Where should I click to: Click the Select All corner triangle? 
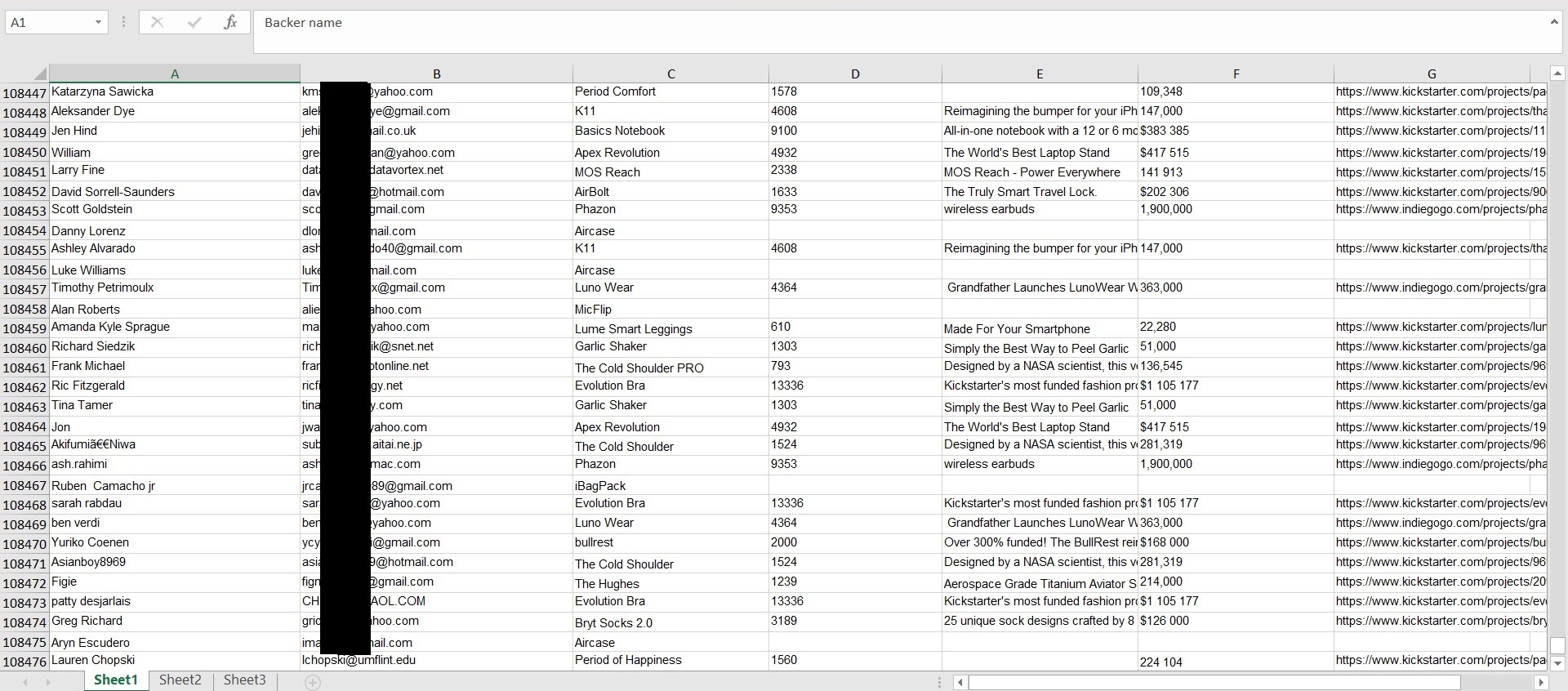[x=38, y=74]
